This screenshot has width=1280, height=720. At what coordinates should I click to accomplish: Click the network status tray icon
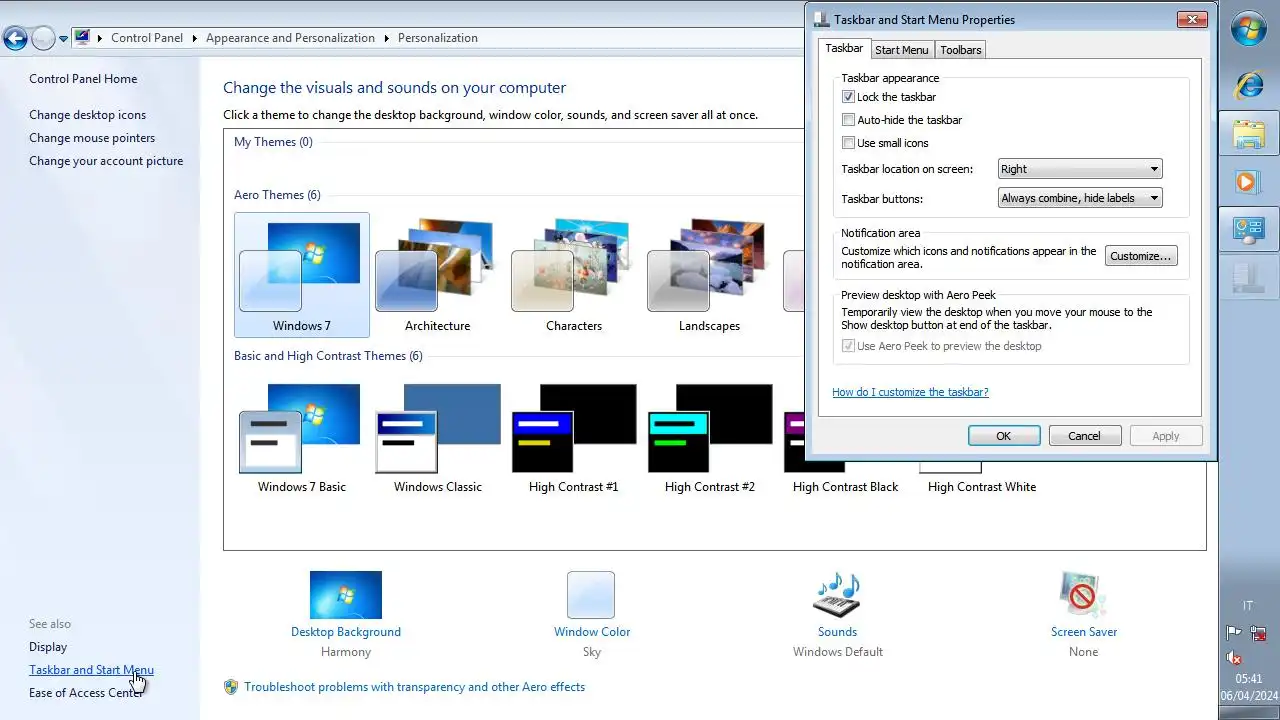coord(1259,633)
